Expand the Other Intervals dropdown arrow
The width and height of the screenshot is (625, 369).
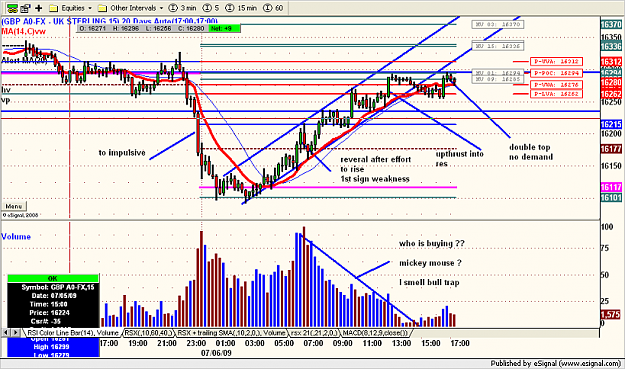(161, 8)
